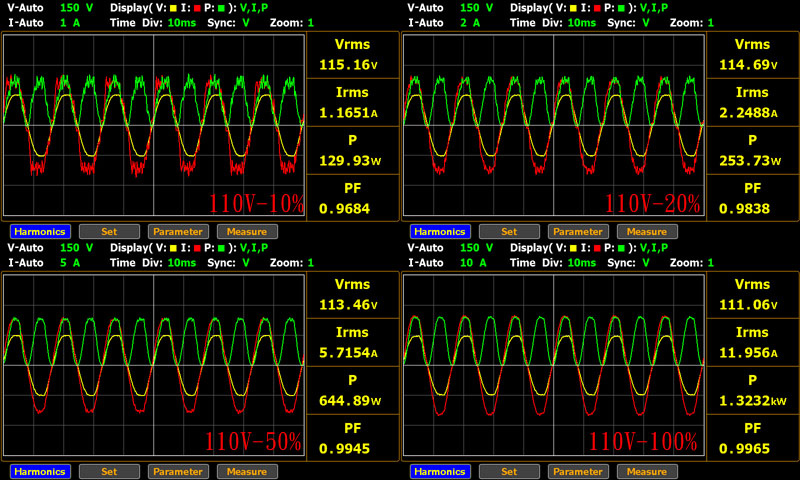Click the Sync V value in the 110V-50% screen
The width and height of the screenshot is (800, 480).
[245, 263]
